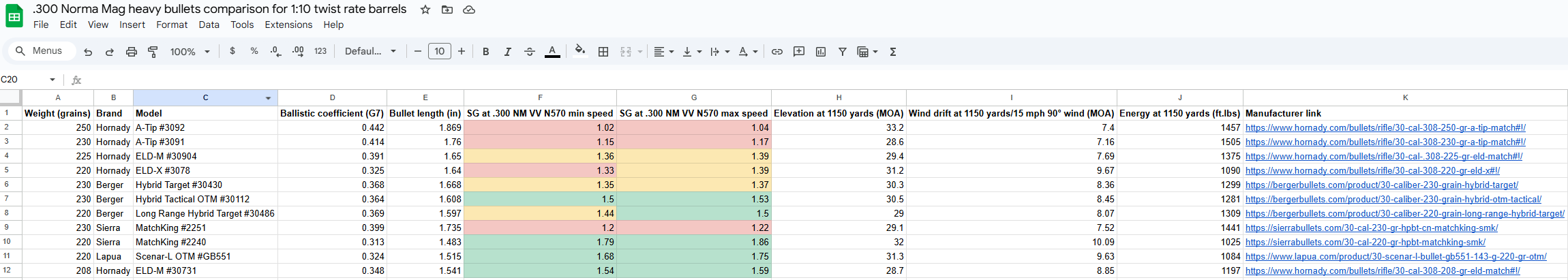Print the spreadsheet
The height and width of the screenshot is (280, 1568).
pos(132,52)
